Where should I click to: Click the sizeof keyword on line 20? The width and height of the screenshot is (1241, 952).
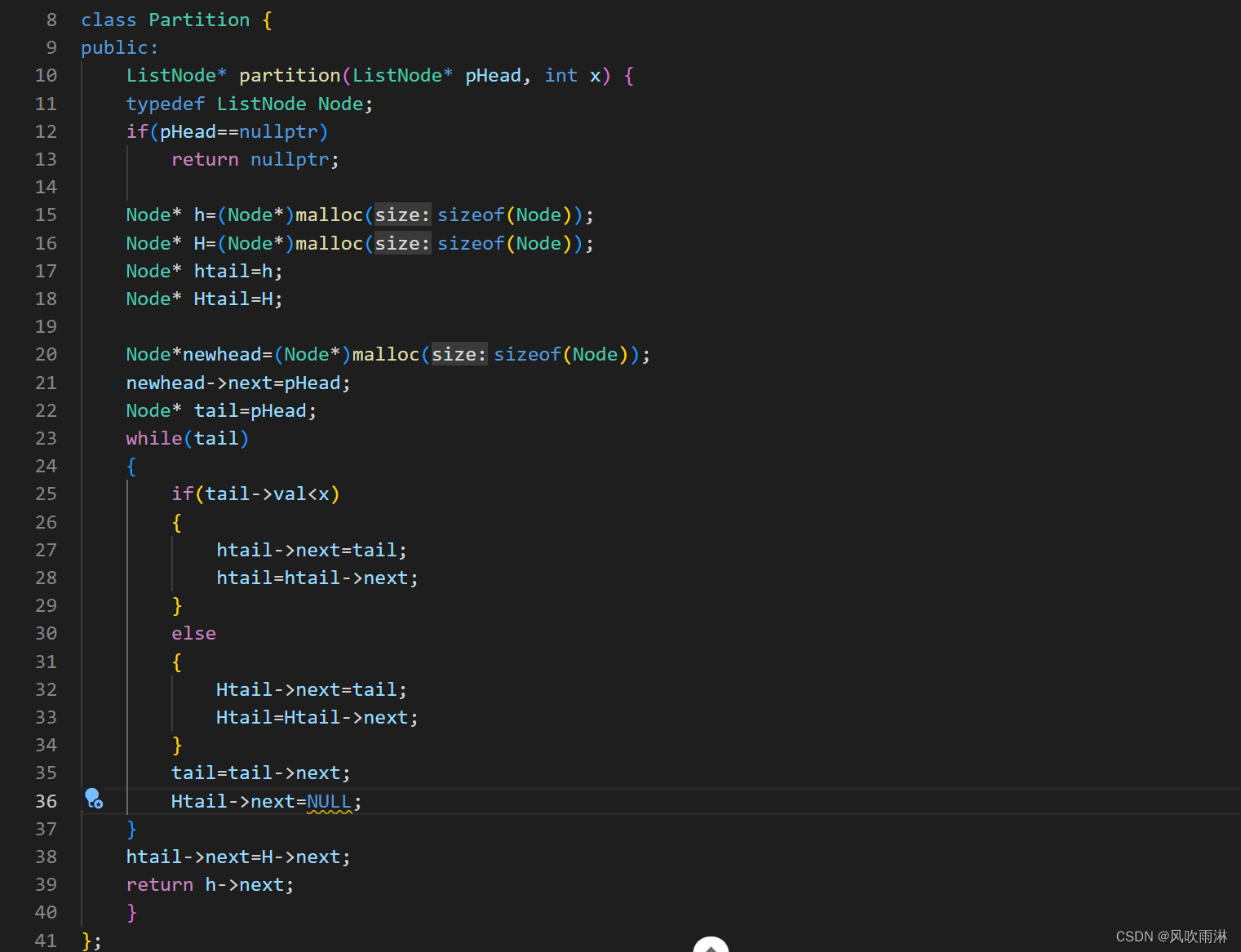(527, 354)
